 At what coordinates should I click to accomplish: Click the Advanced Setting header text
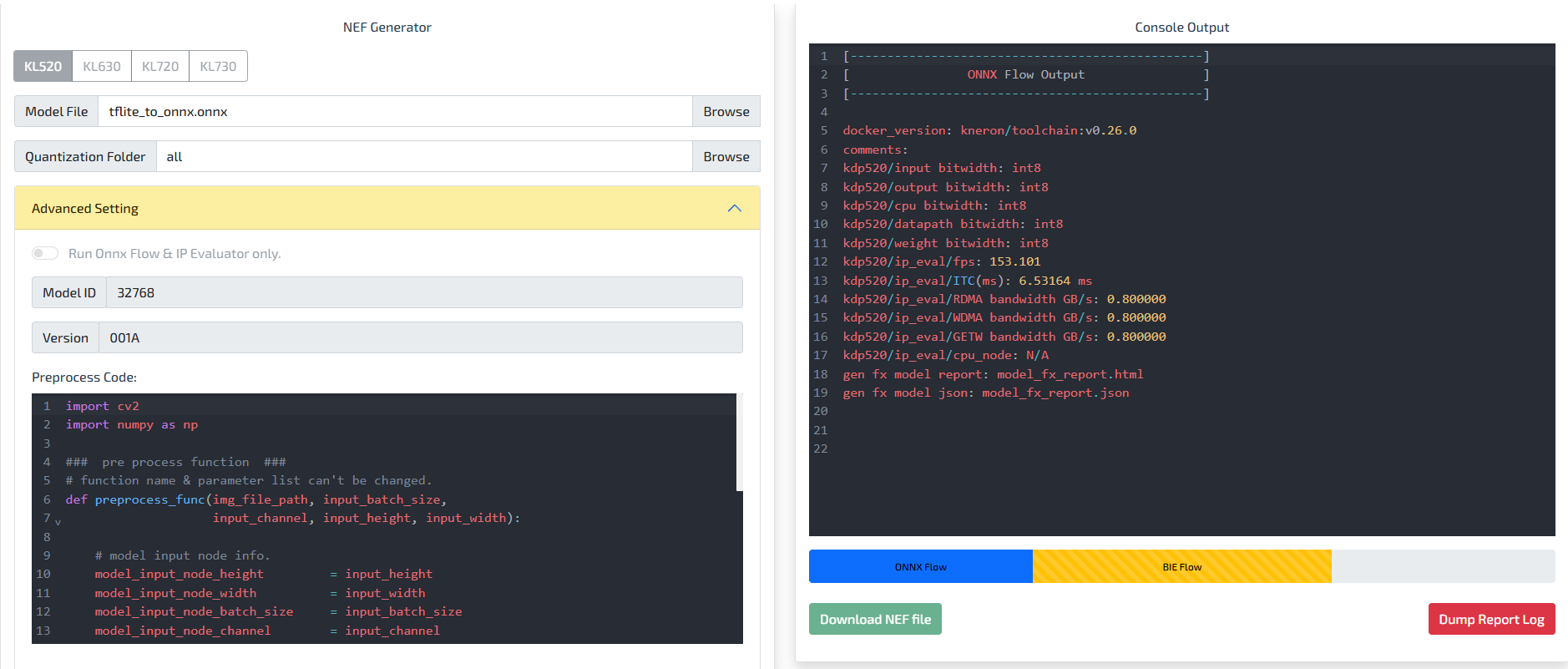(x=85, y=208)
